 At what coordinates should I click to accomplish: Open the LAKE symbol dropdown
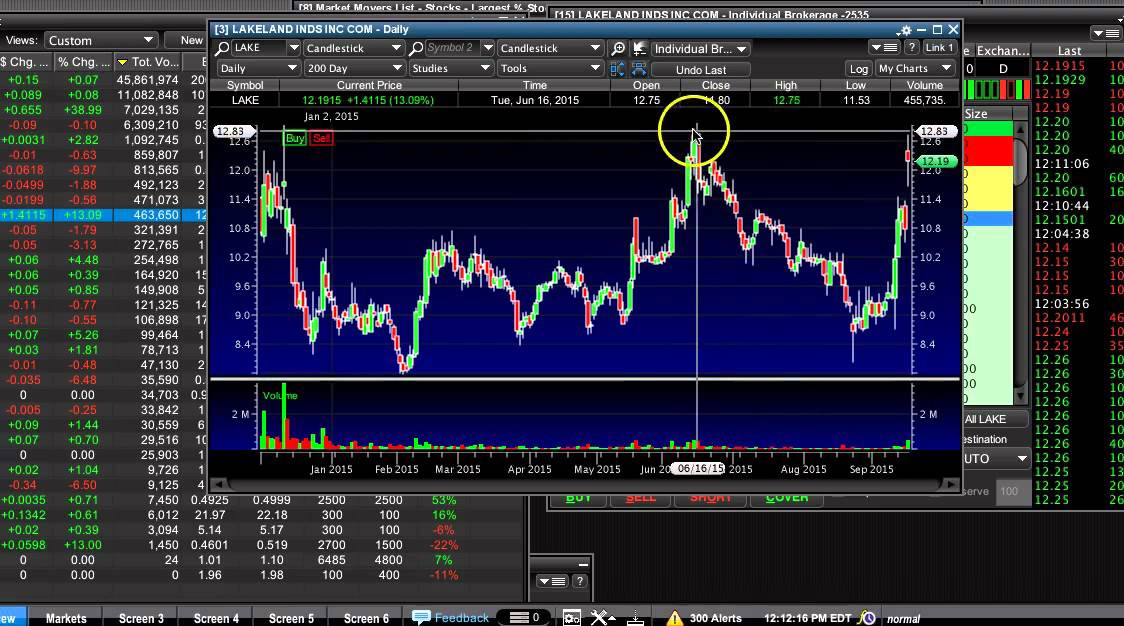click(293, 48)
